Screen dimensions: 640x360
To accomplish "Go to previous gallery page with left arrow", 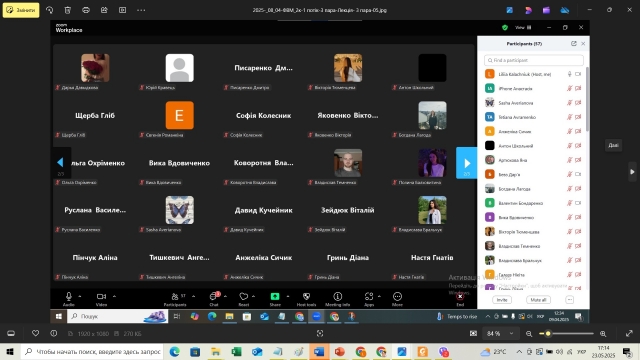I will click(60, 163).
